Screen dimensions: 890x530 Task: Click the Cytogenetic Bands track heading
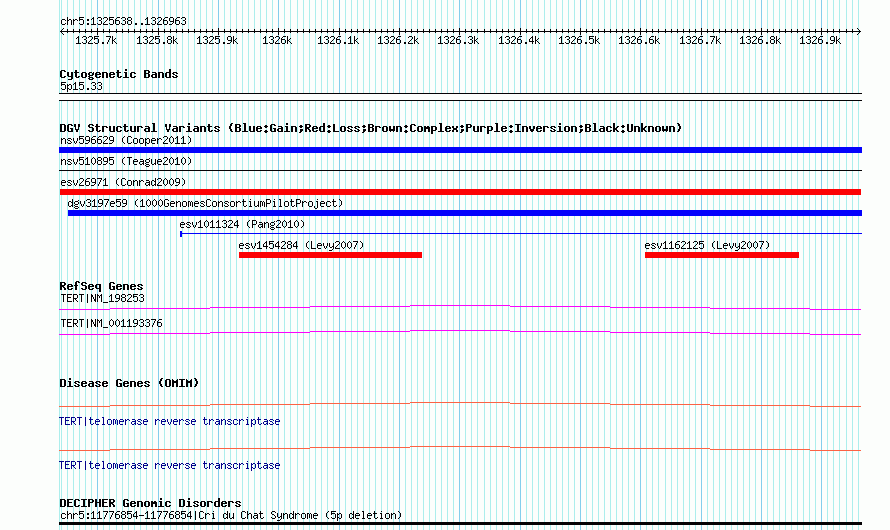coord(119,74)
